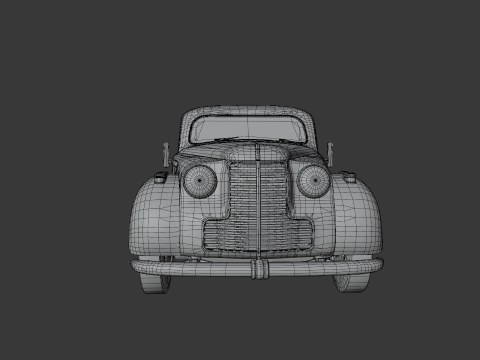Select the hood above the grille

(x=257, y=153)
